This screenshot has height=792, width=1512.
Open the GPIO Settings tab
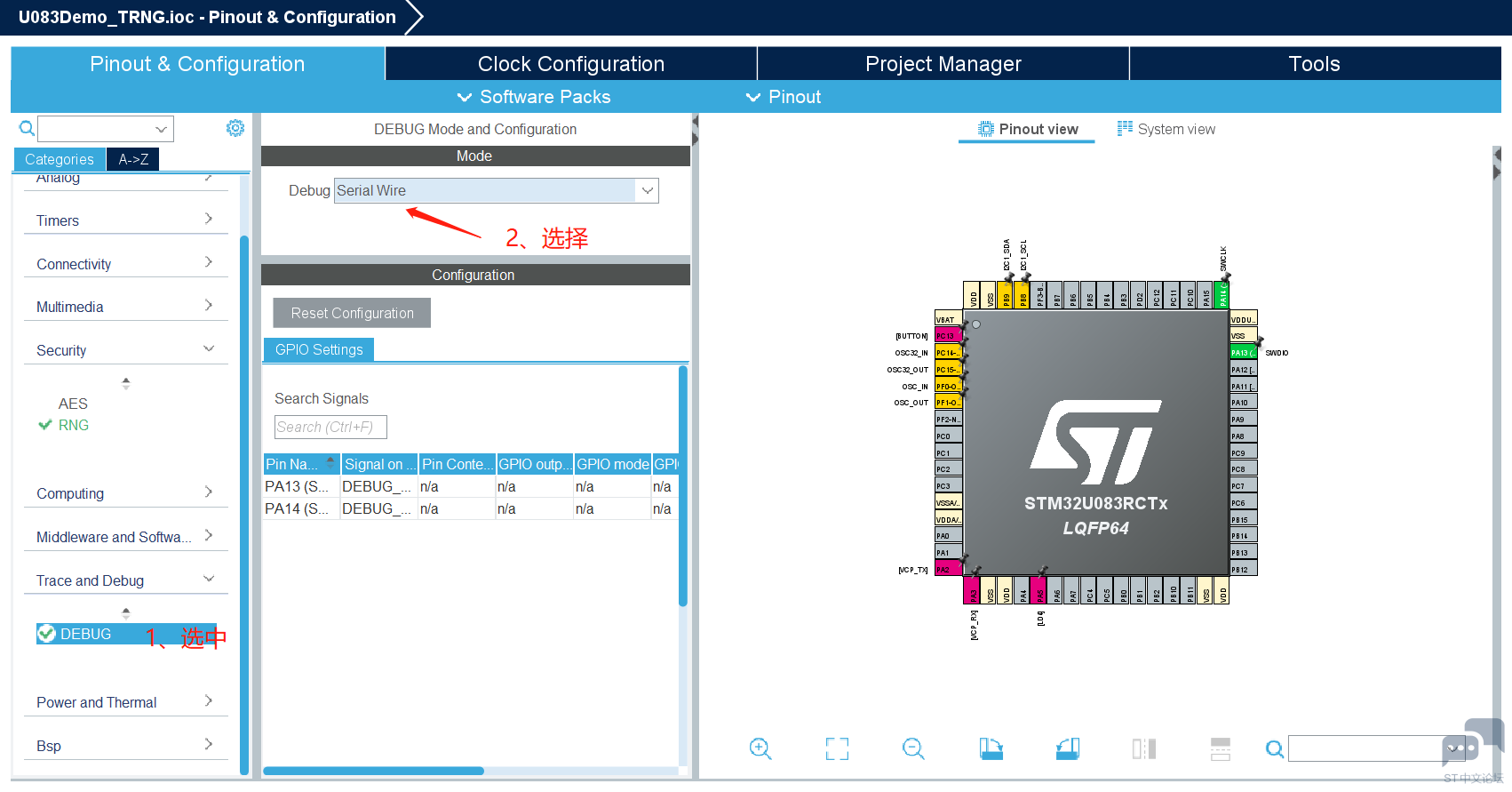pos(319,349)
